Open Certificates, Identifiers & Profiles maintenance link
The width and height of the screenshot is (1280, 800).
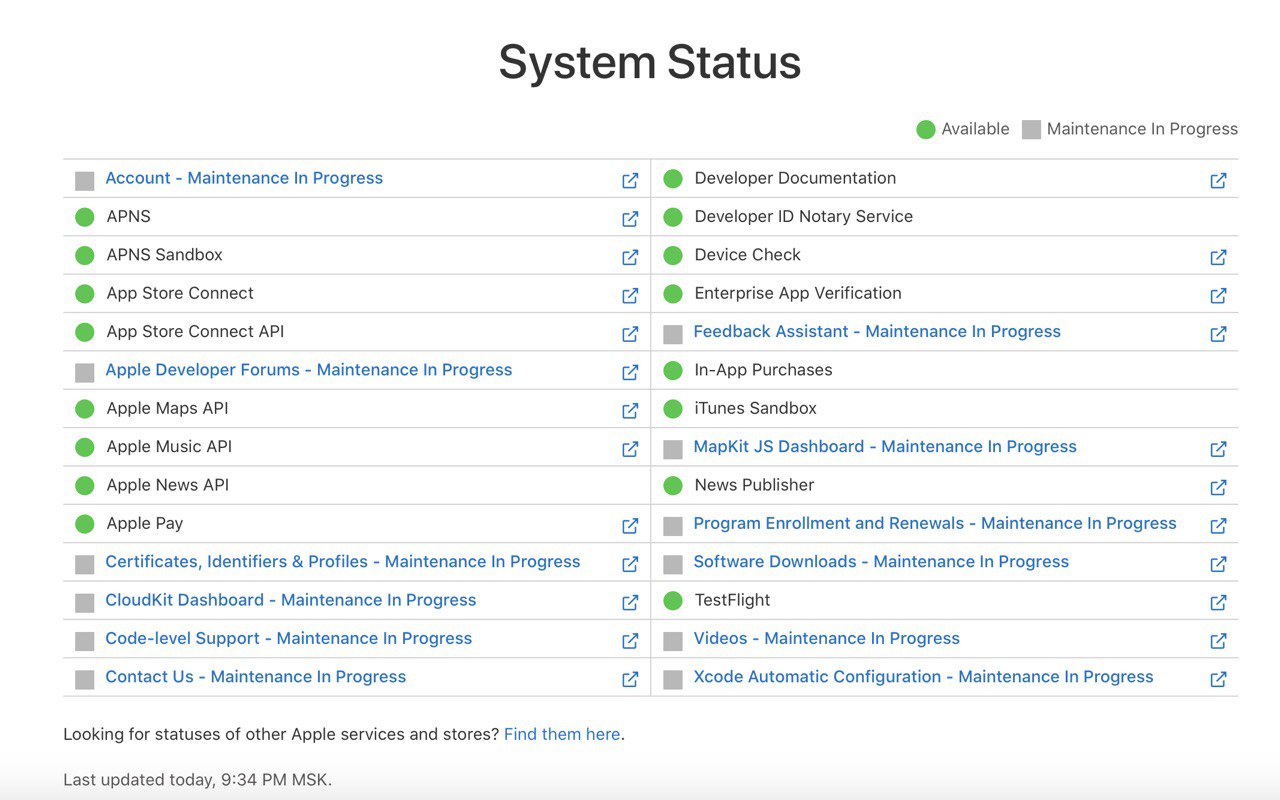[x=343, y=562]
